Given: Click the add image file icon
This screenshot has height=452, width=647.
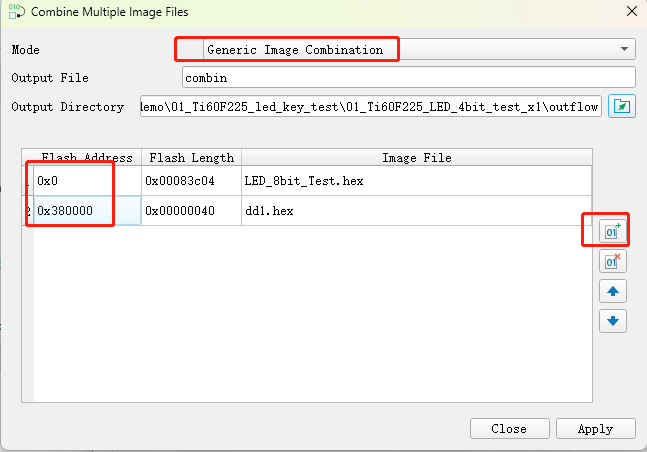Looking at the screenshot, I should [x=612, y=231].
